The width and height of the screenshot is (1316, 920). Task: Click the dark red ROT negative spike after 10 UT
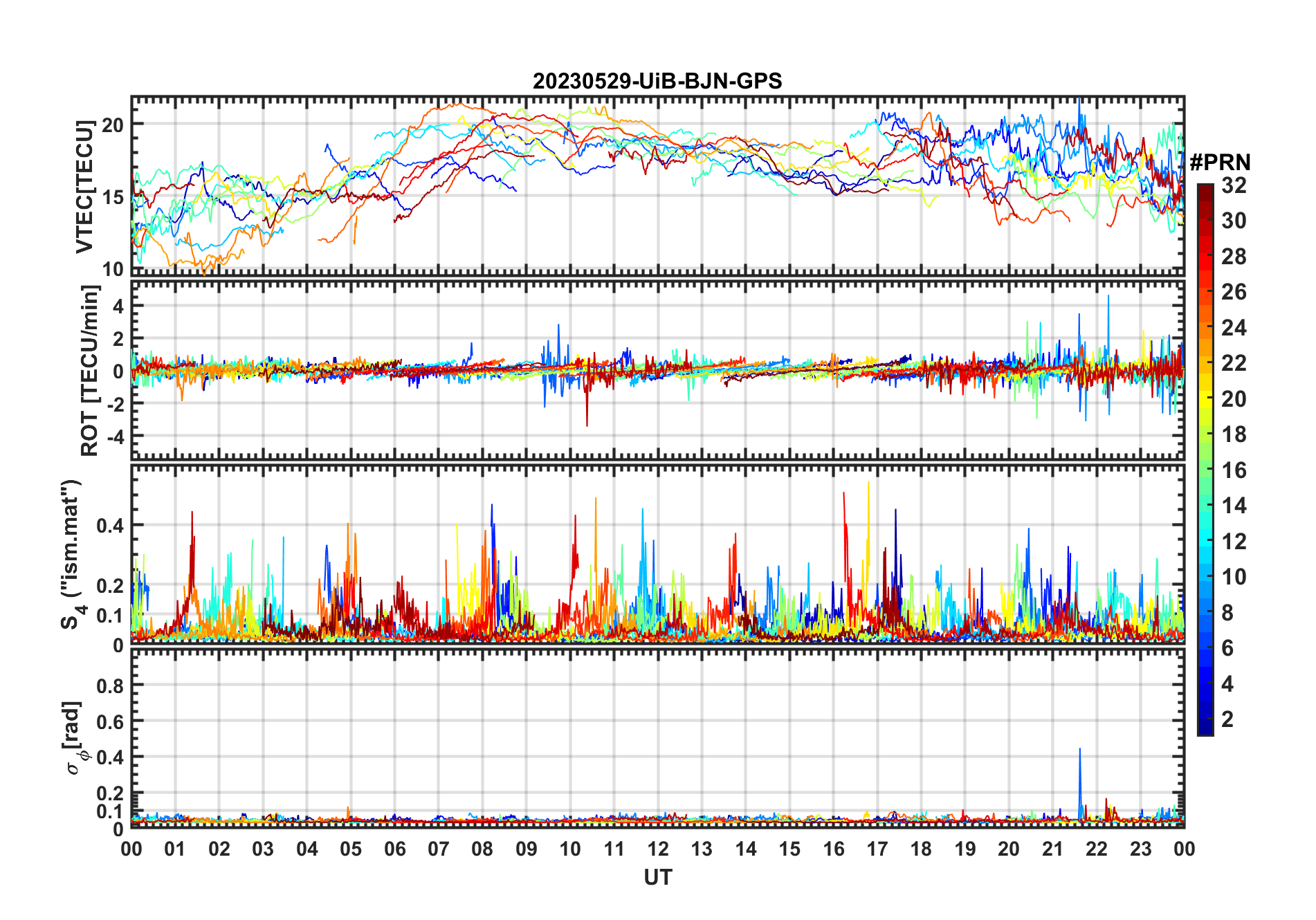587,401
